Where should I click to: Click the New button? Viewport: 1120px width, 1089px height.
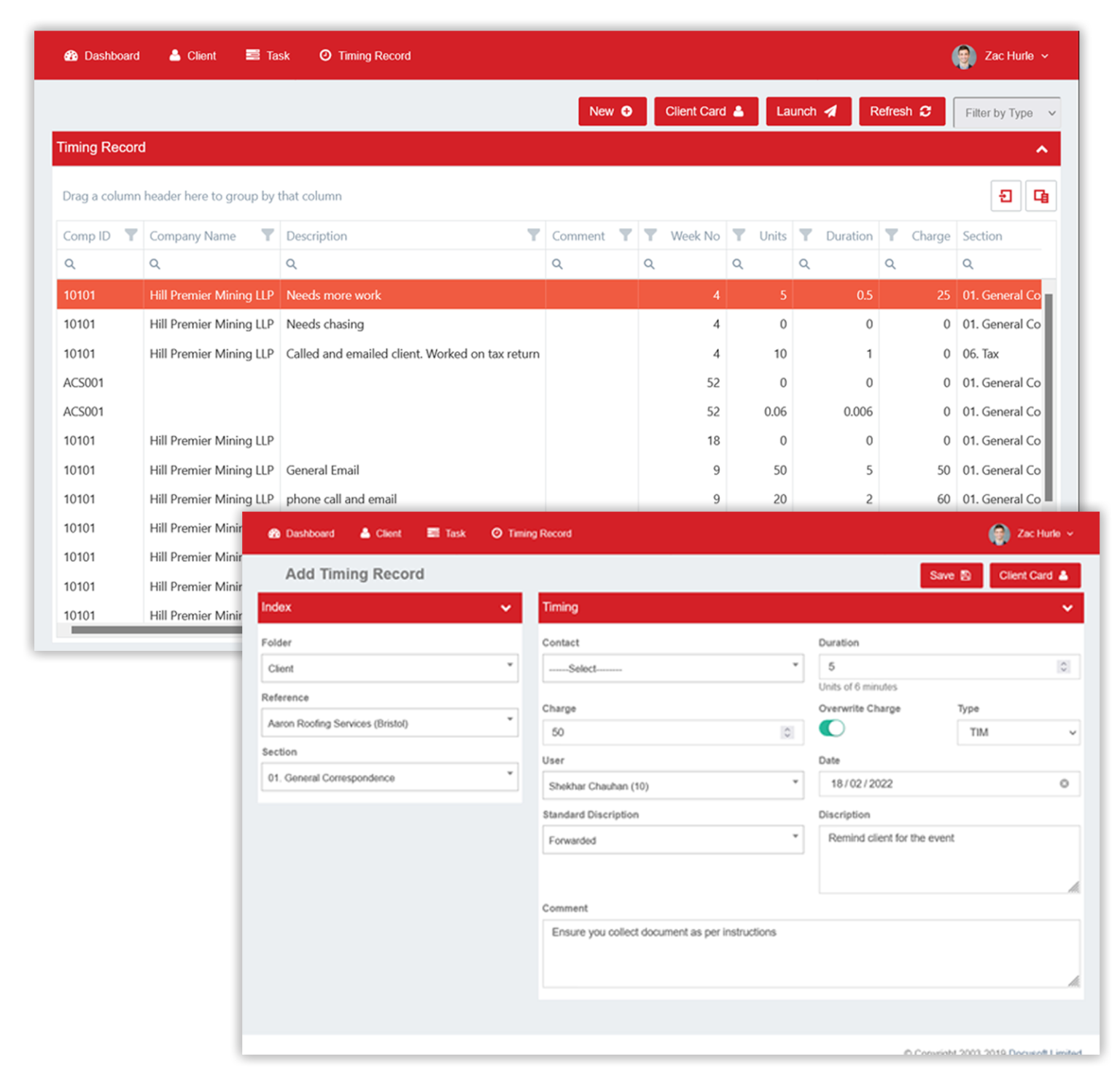pos(612,112)
